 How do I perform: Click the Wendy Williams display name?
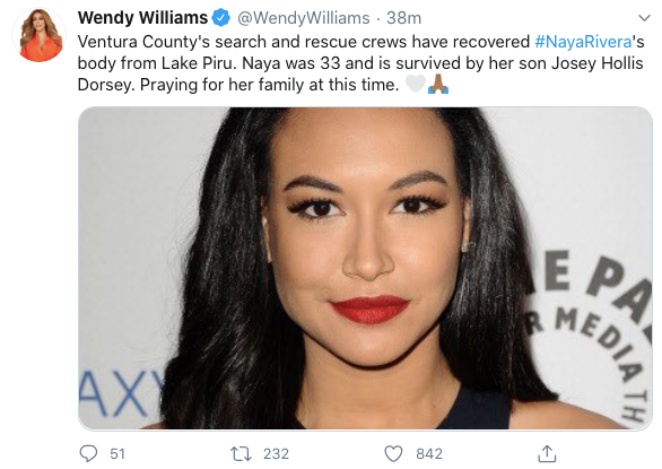click(142, 18)
